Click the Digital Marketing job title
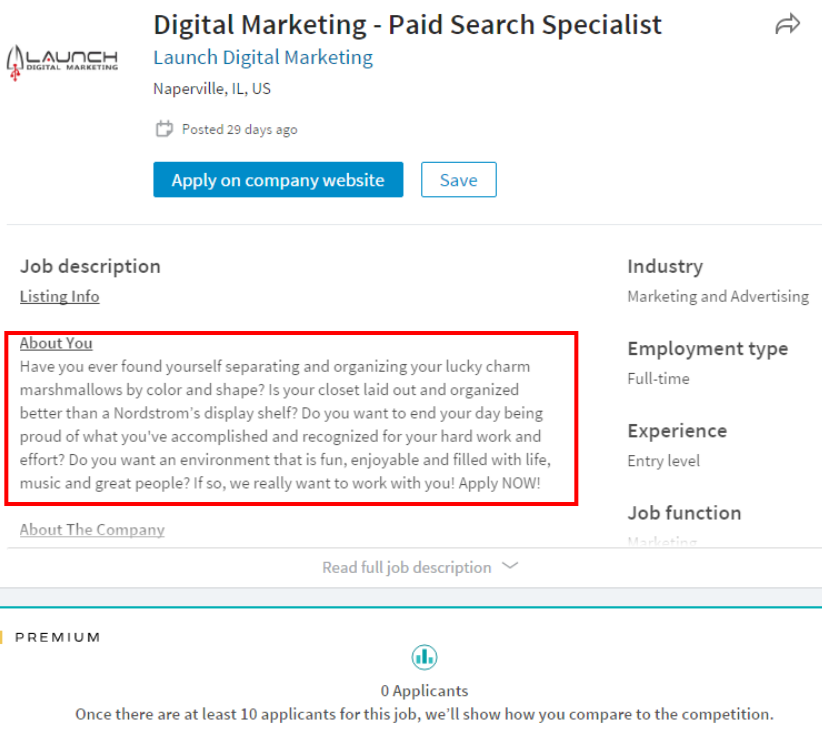822x739 pixels. 407,24
